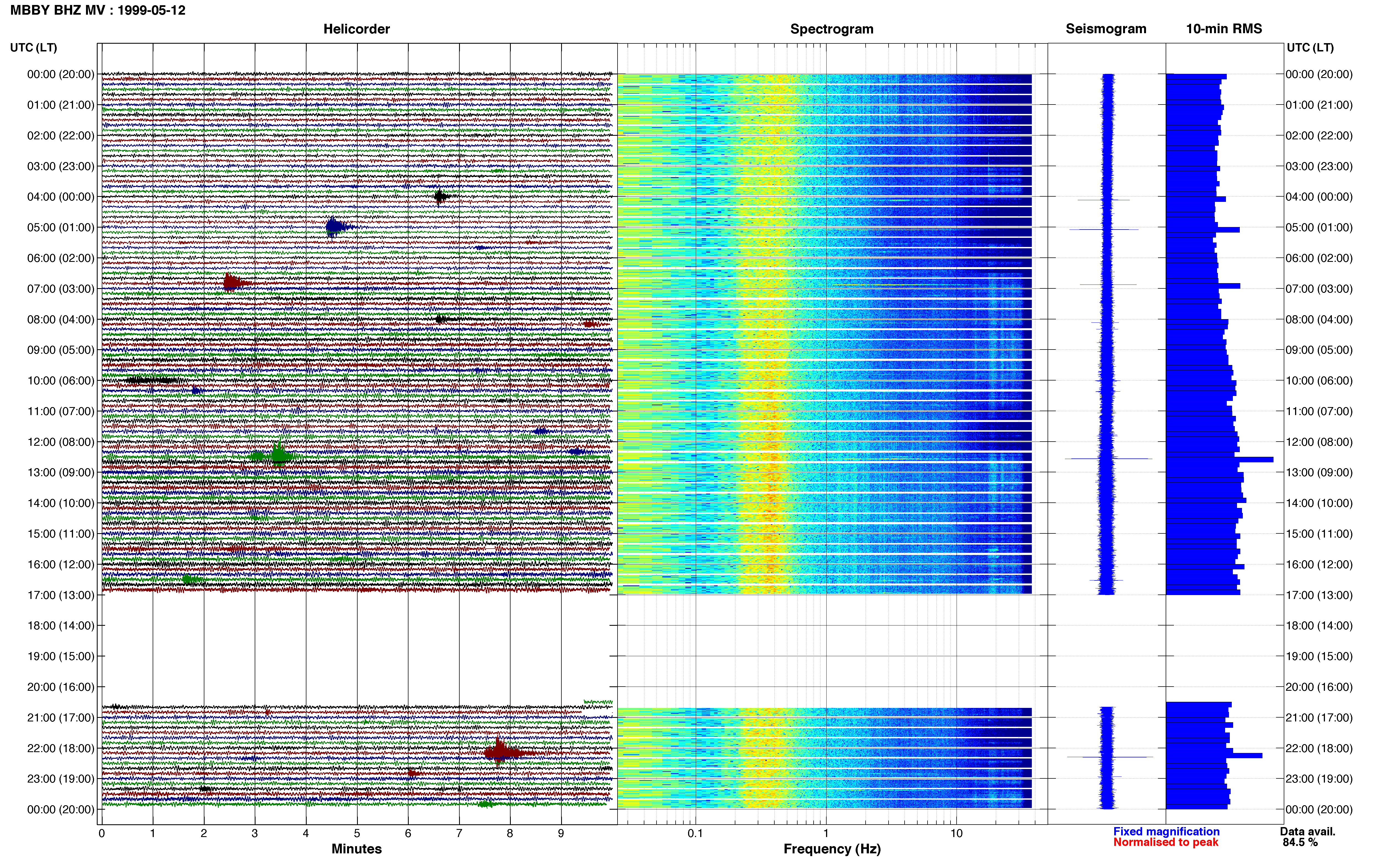Click the "10-min RMS" panel heading
The image size is (1388, 868).
[x=1224, y=29]
